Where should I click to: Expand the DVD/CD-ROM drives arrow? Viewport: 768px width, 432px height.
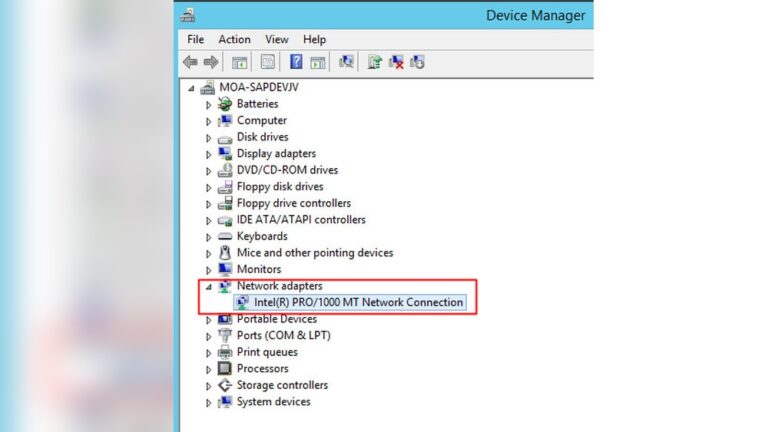[x=208, y=171]
